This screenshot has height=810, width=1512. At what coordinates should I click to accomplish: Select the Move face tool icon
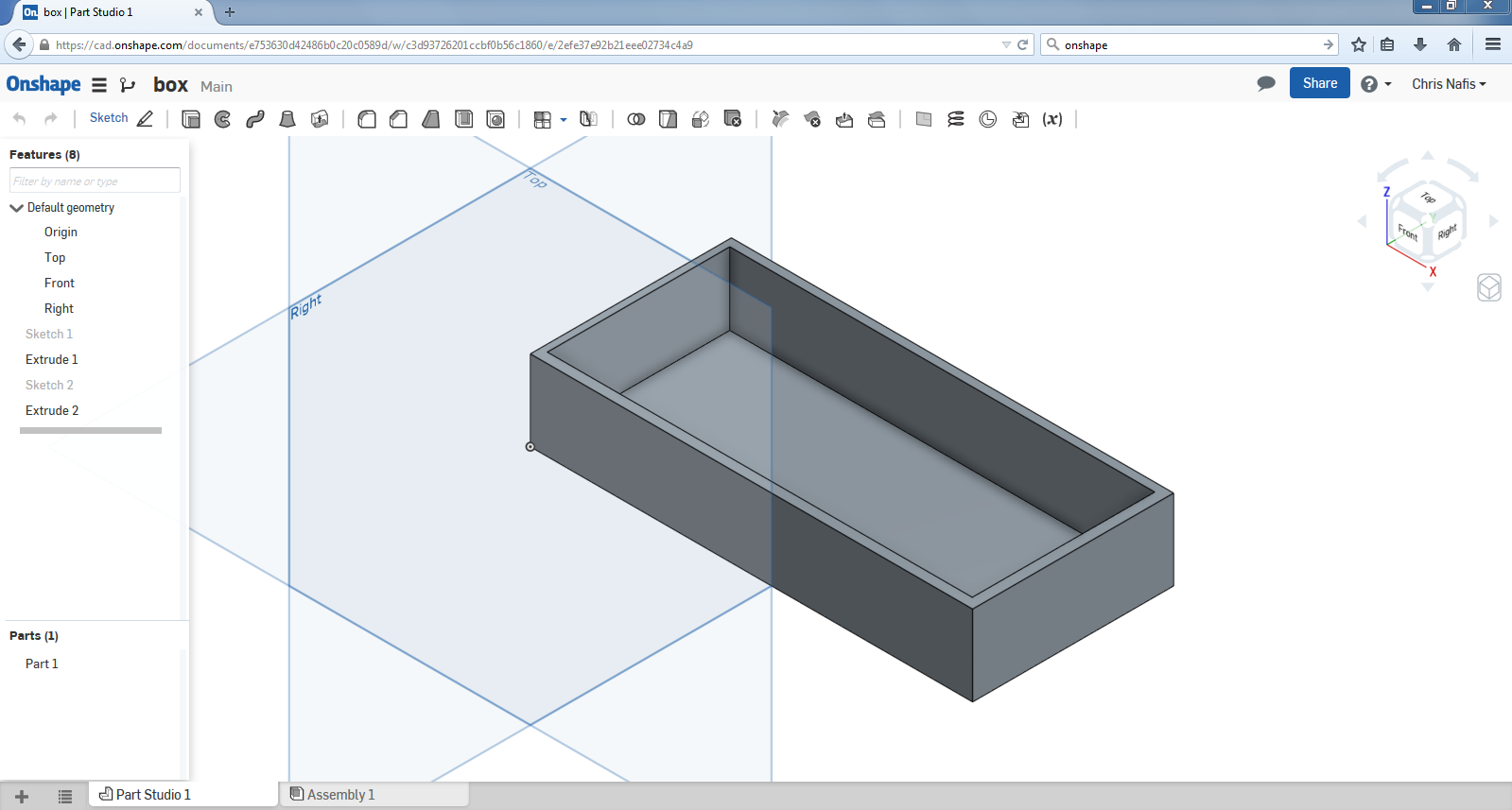pos(844,119)
